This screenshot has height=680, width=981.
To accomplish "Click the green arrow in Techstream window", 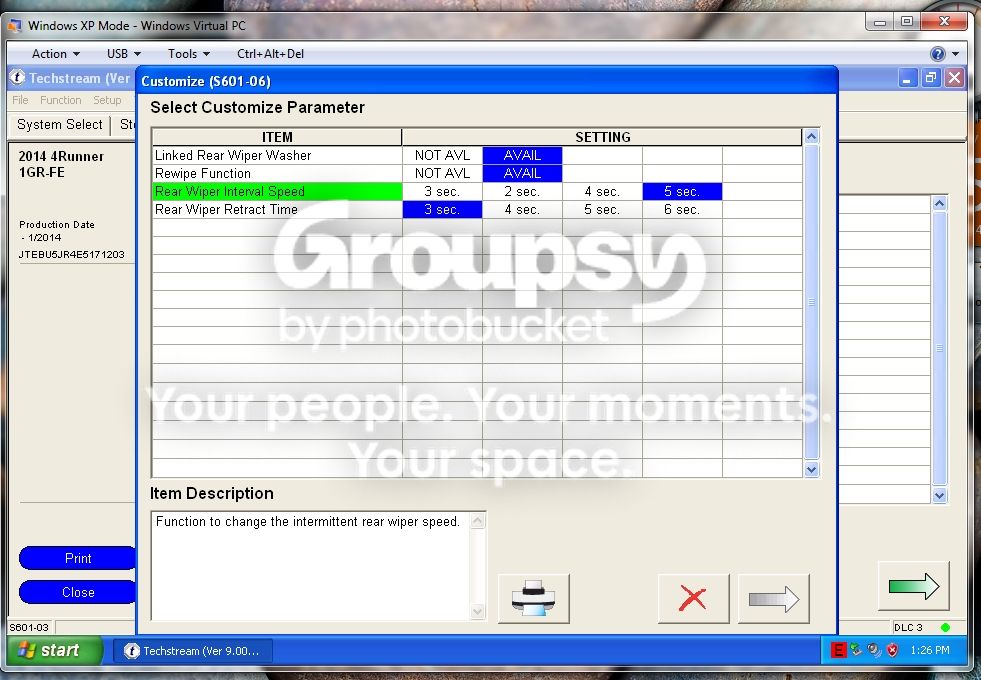I will 913,586.
